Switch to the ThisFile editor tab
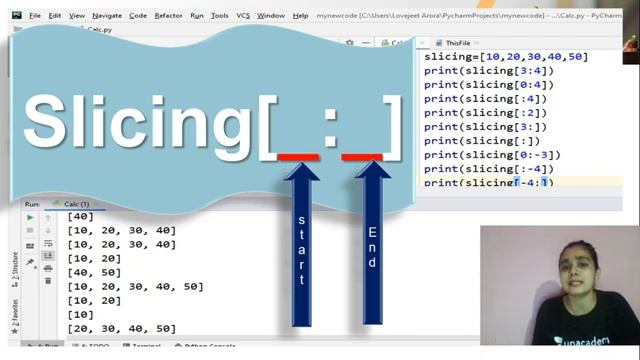This screenshot has height=360, width=640. [x=458, y=43]
